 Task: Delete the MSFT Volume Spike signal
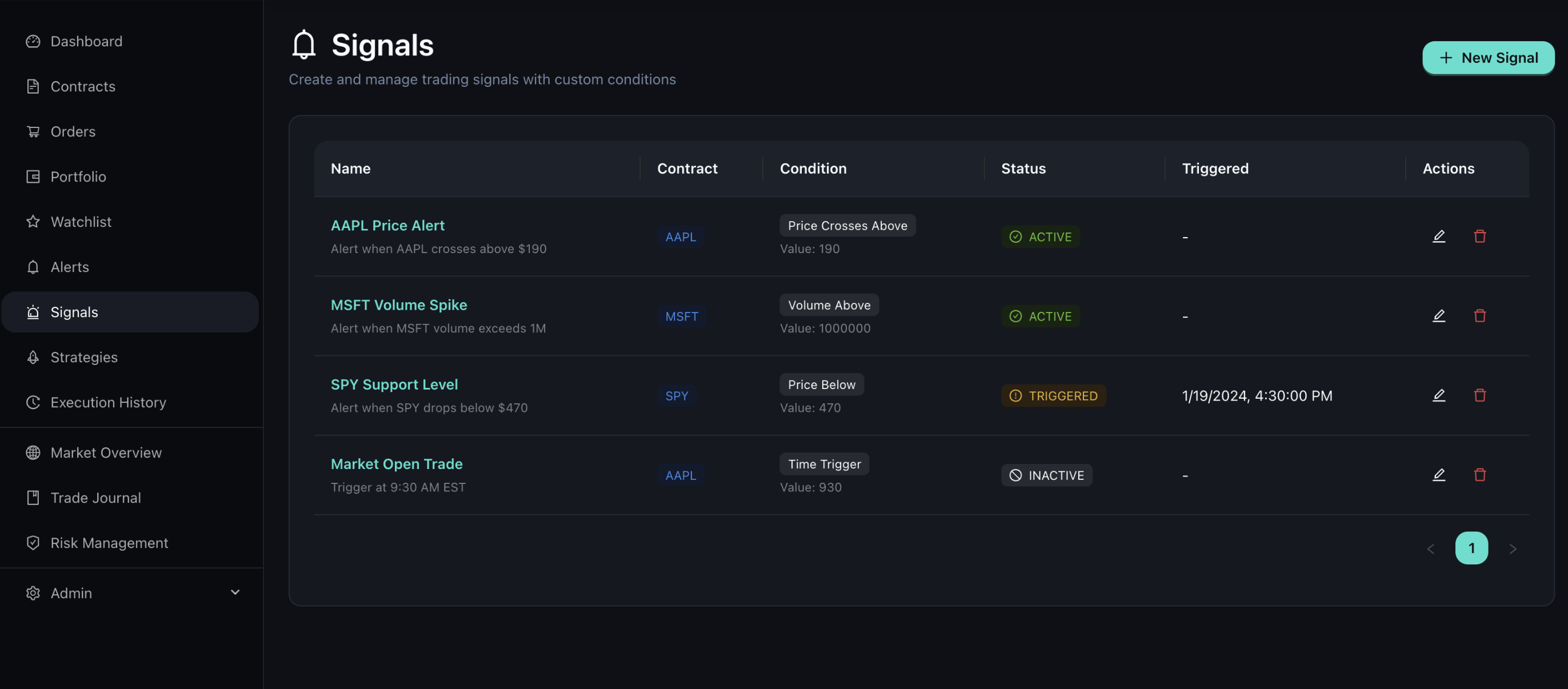[x=1480, y=316]
